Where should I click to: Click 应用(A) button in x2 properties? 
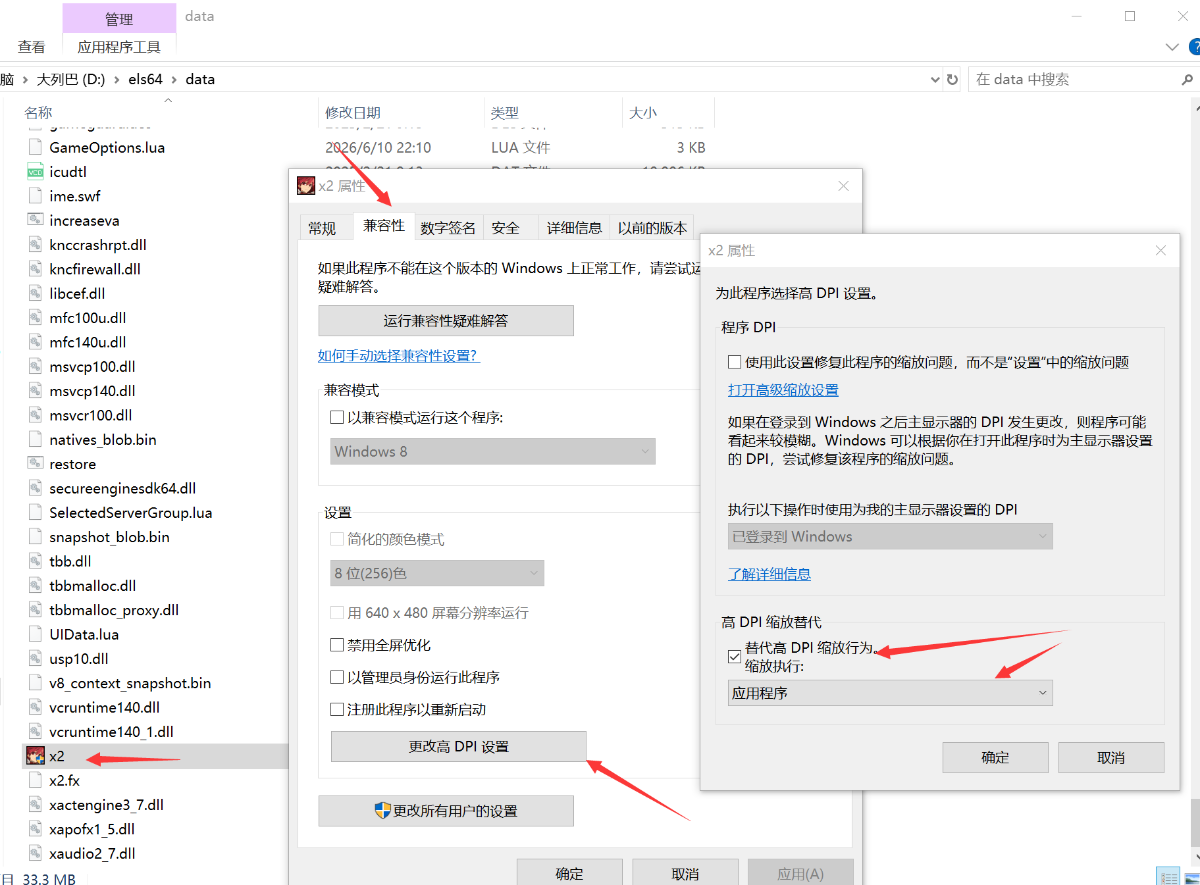pyautogui.click(x=801, y=873)
